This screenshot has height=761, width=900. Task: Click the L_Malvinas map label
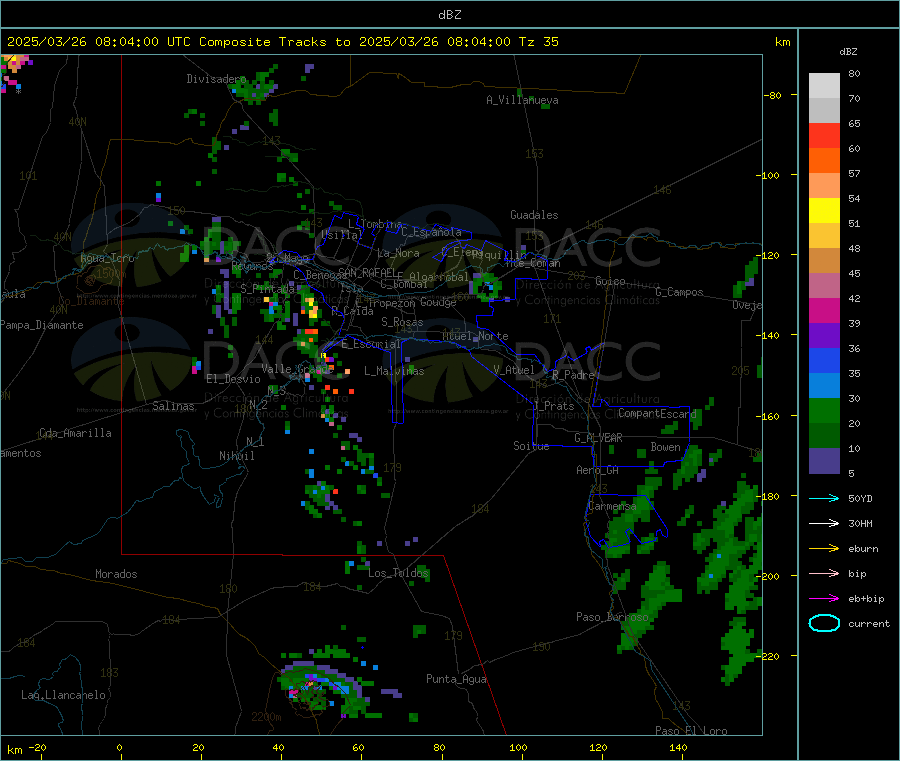click(394, 371)
